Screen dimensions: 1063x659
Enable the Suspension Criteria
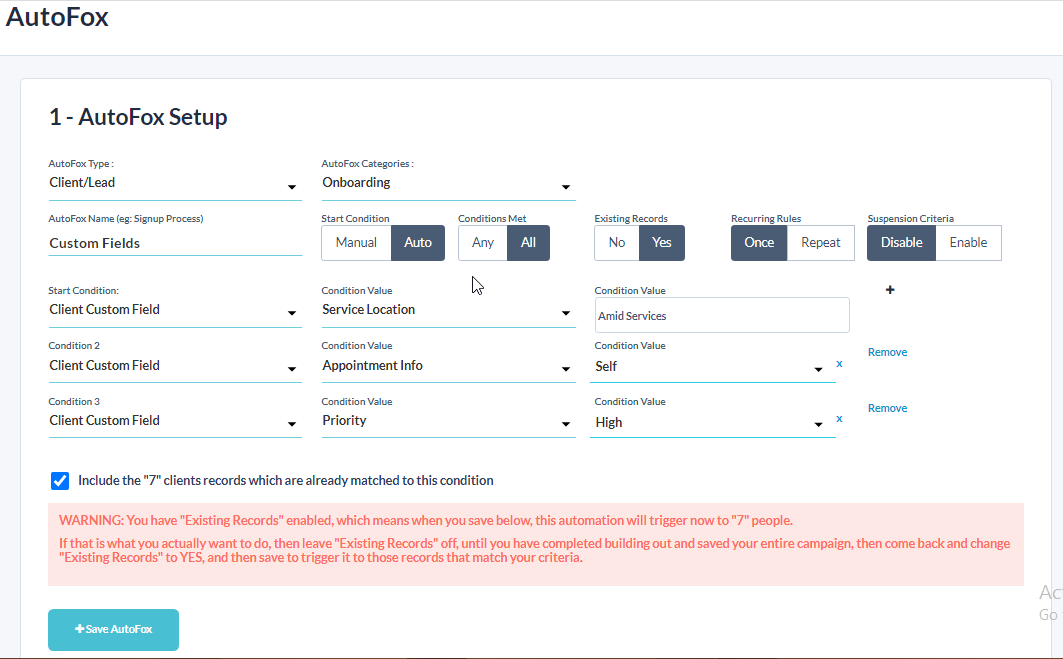point(968,243)
